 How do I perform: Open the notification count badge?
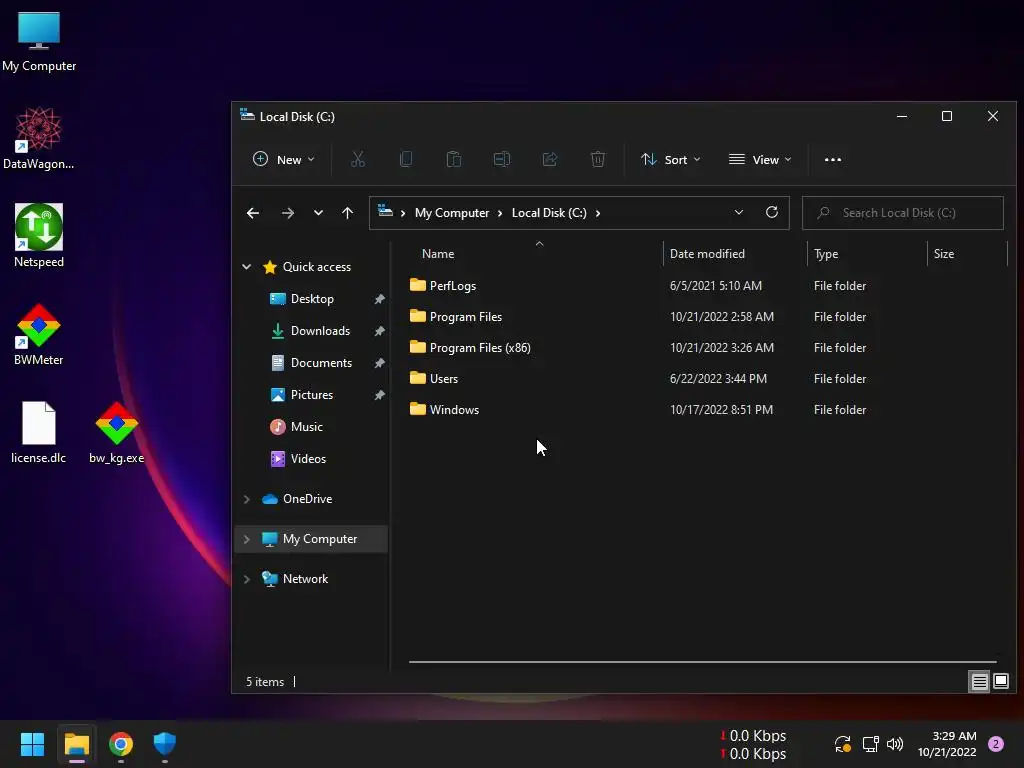(996, 744)
